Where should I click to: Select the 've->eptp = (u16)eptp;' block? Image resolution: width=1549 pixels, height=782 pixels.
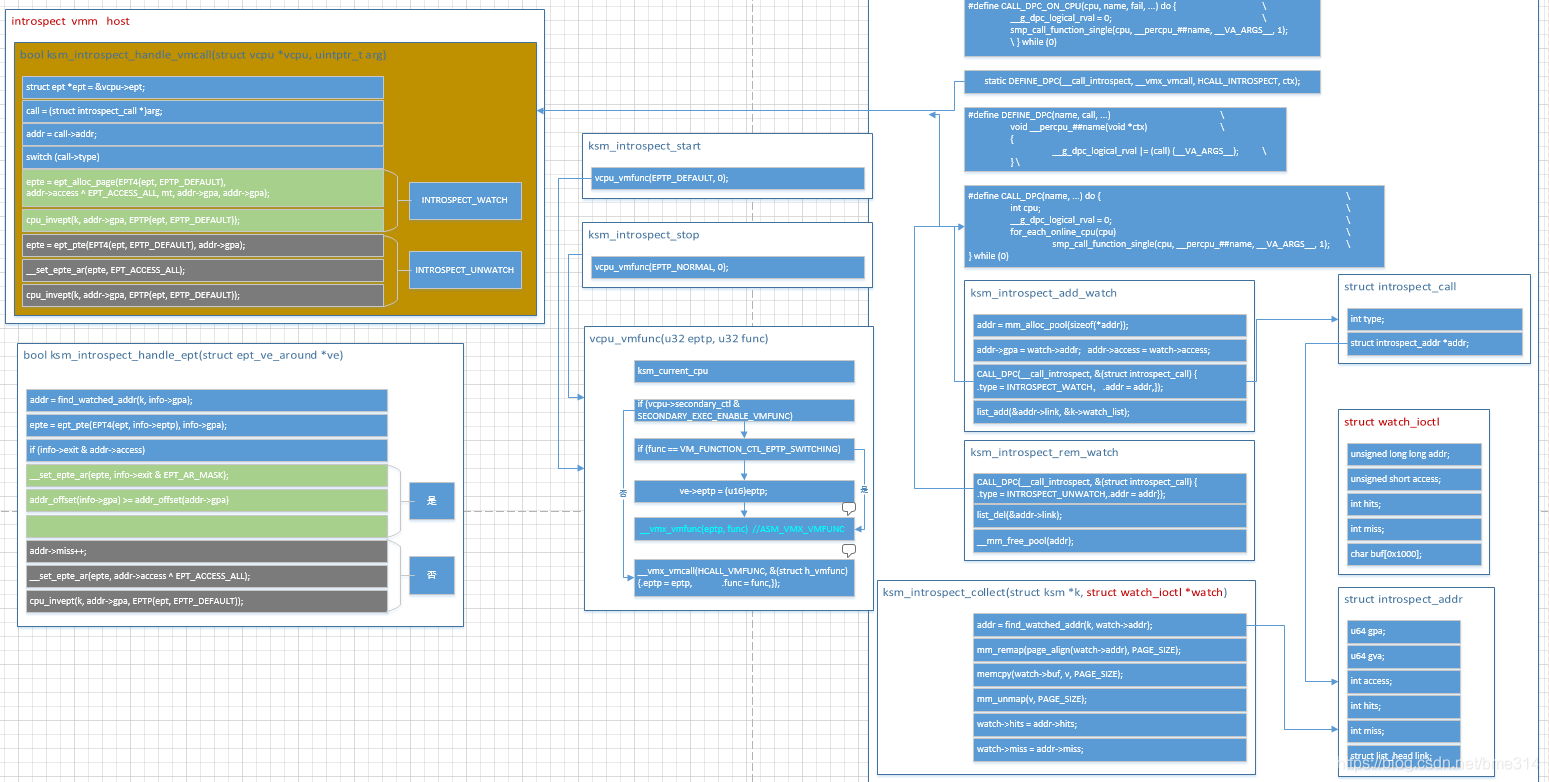[x=744, y=490]
